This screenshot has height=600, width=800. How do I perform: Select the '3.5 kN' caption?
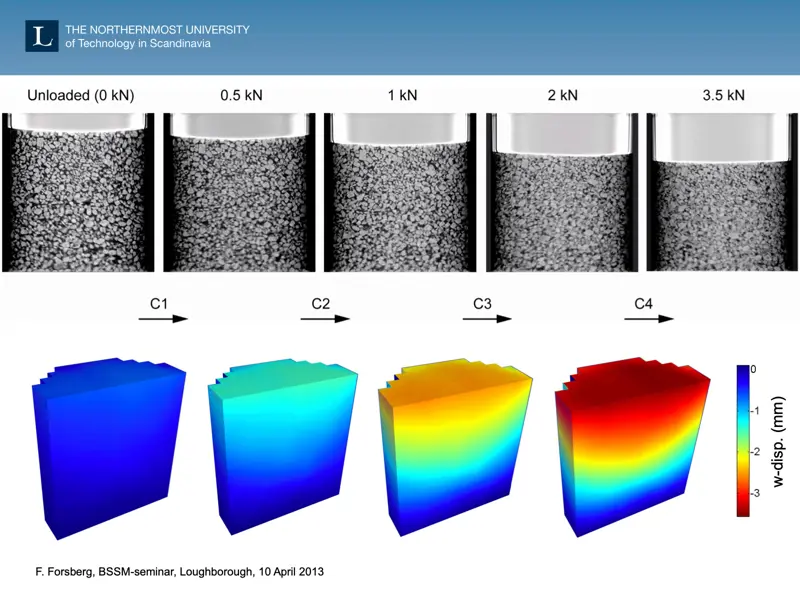723,96
